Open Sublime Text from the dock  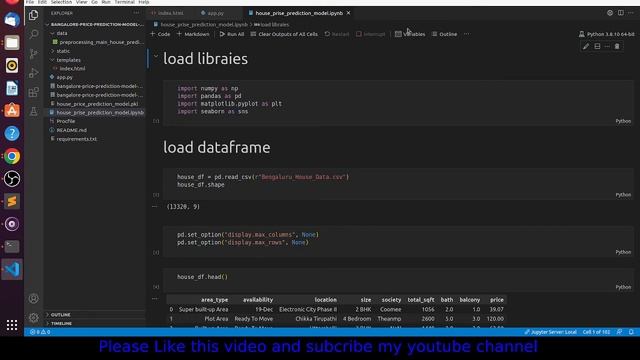click(12, 201)
